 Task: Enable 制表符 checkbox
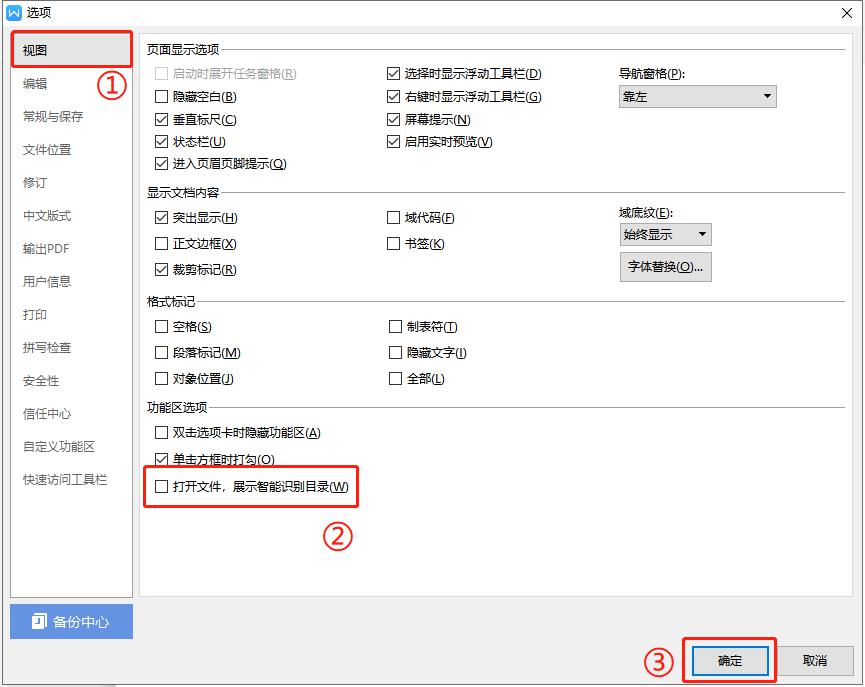(x=395, y=327)
